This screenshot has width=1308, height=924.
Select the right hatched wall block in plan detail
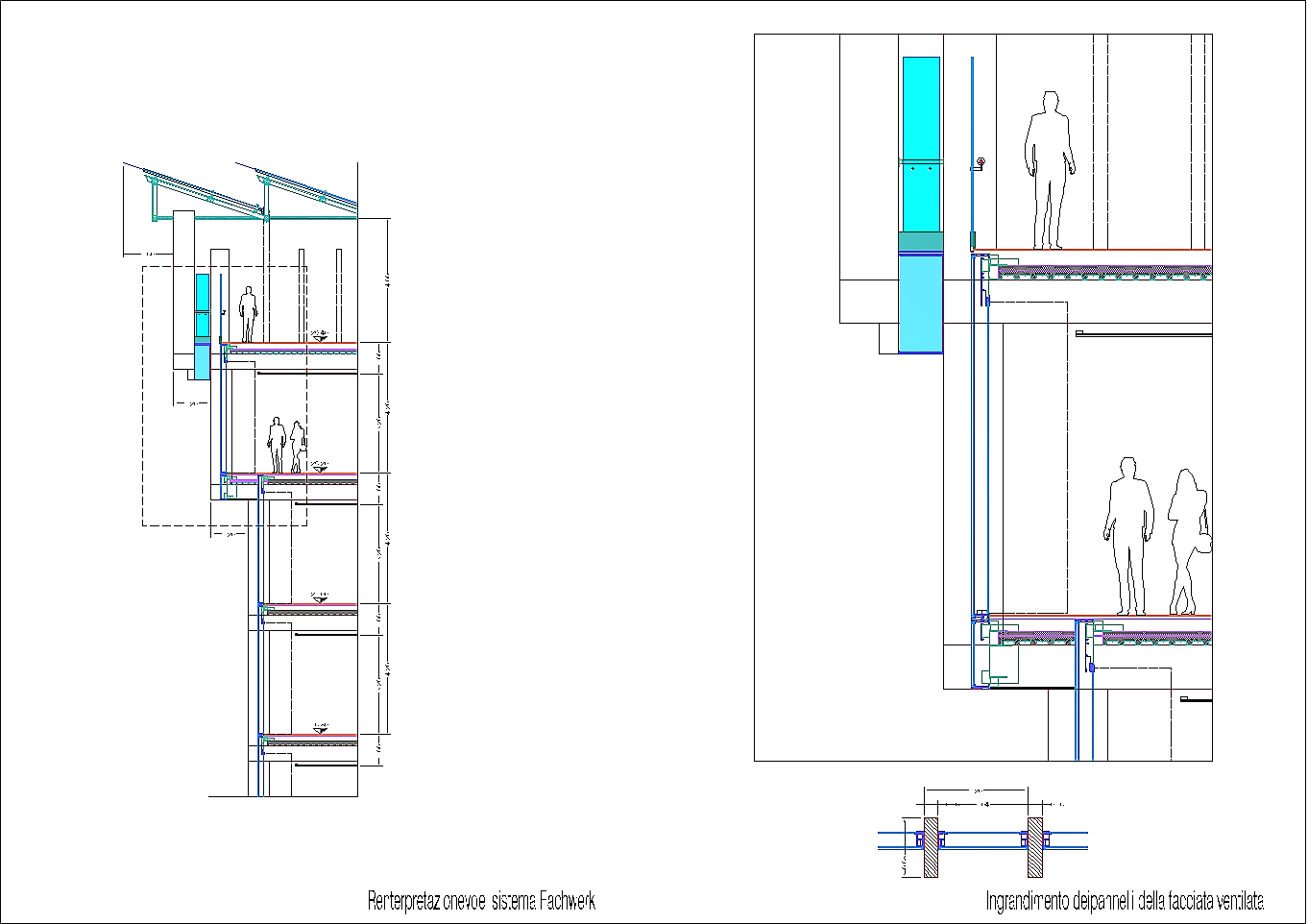point(1034,847)
